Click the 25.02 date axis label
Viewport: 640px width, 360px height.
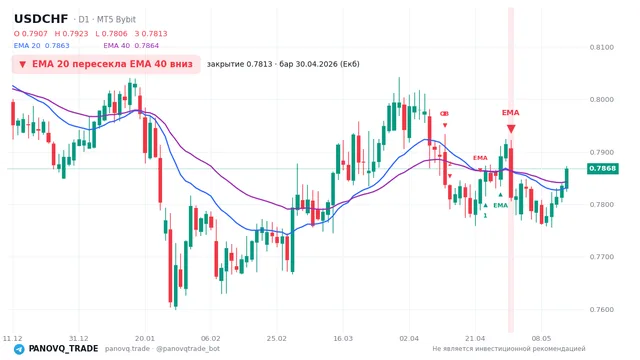pyautogui.click(x=277, y=338)
